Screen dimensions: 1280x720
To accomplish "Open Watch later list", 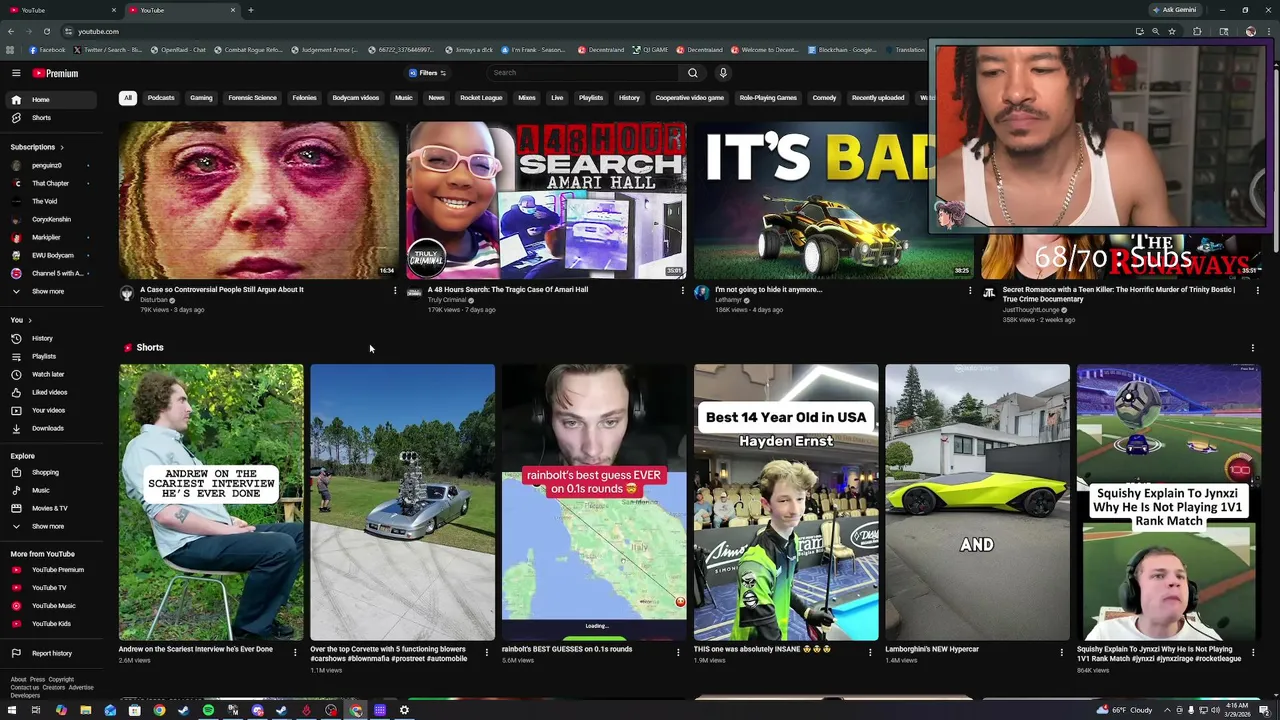I will 50,374.
